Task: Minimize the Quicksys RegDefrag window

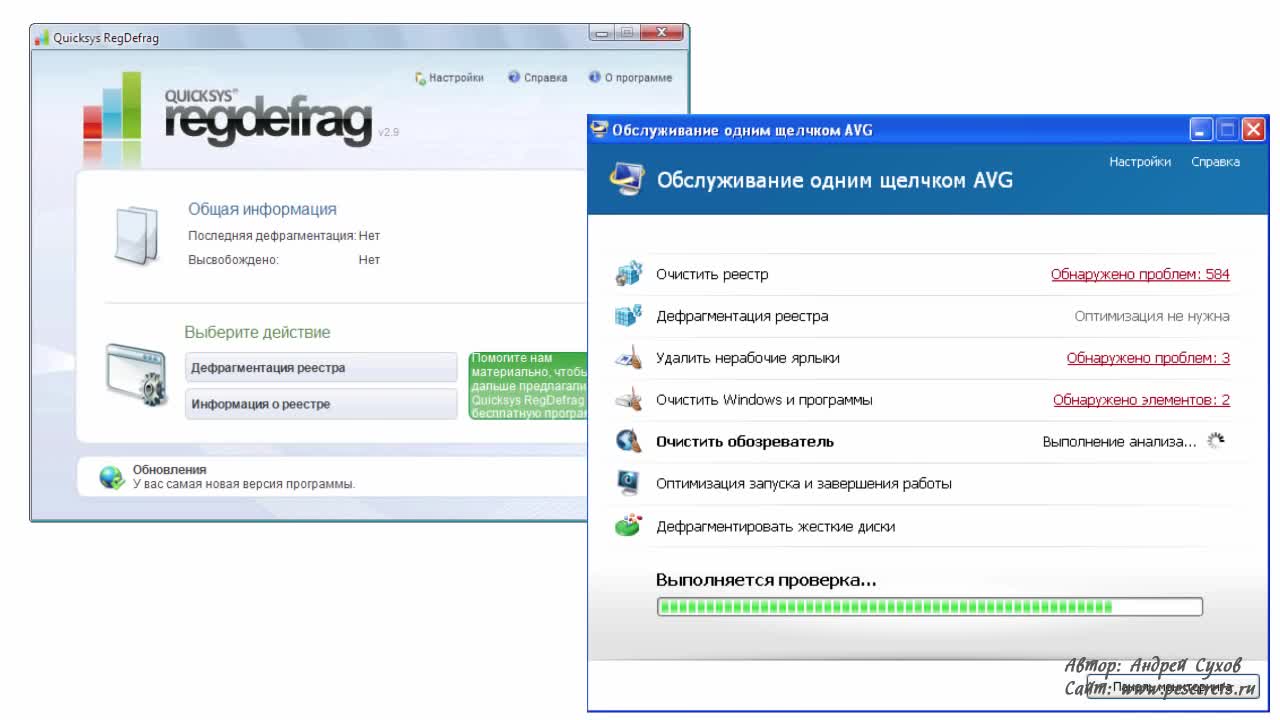Action: coord(602,33)
